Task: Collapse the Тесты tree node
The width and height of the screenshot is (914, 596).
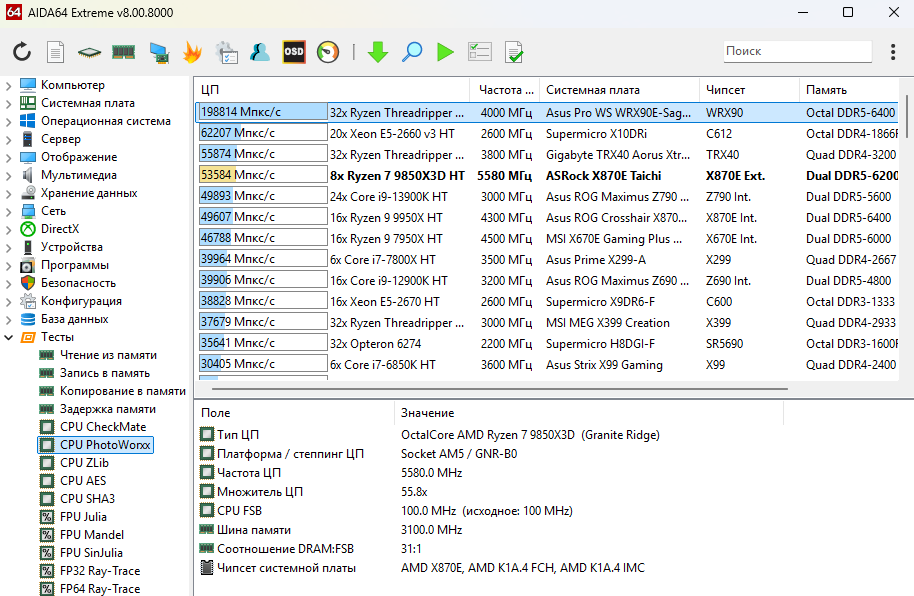Action: (x=8, y=338)
